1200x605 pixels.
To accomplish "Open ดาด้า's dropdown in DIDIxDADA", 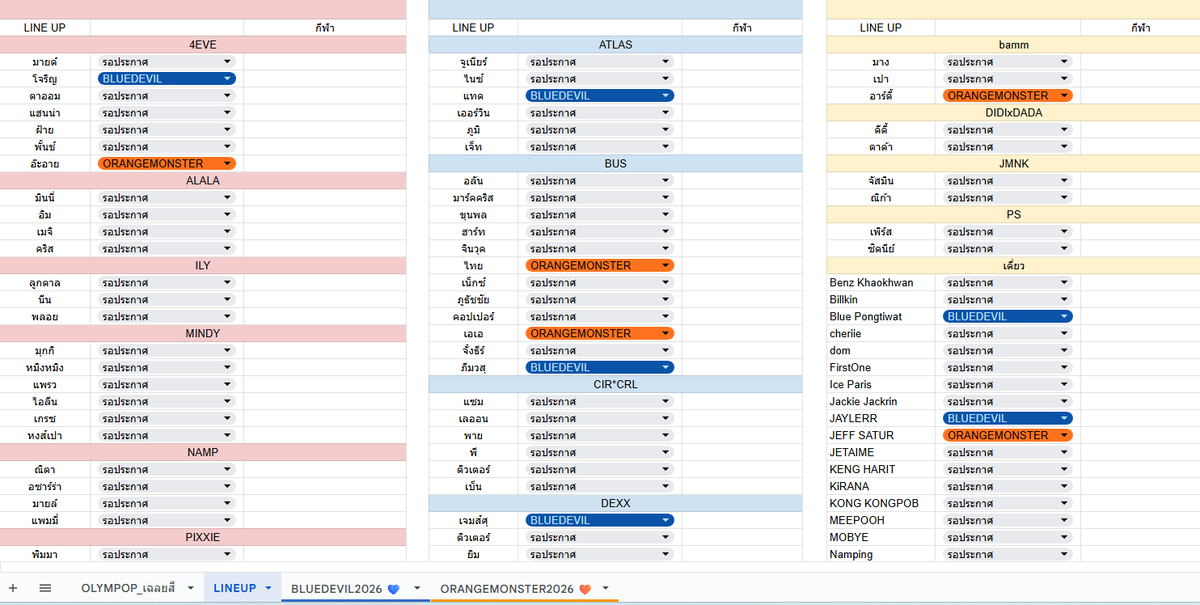I will 1007,146.
